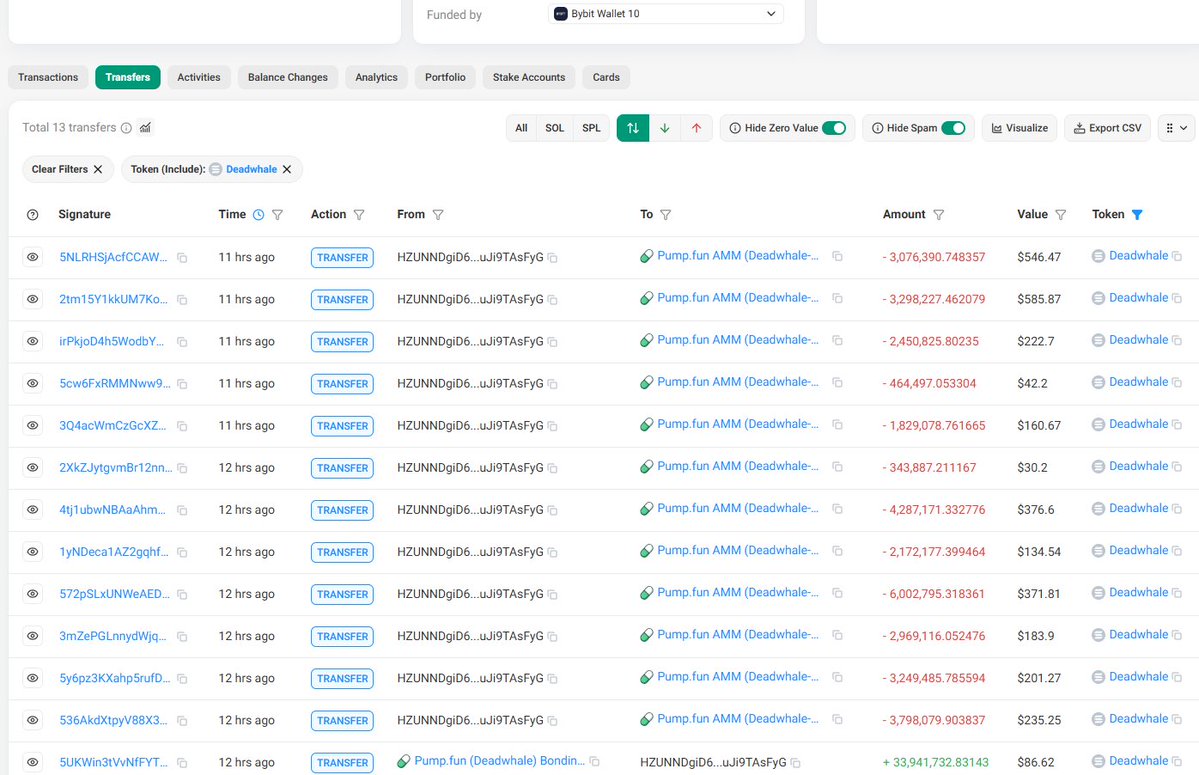Click the funnel filter icon on the Amount column
1199x775 pixels.
(939, 214)
